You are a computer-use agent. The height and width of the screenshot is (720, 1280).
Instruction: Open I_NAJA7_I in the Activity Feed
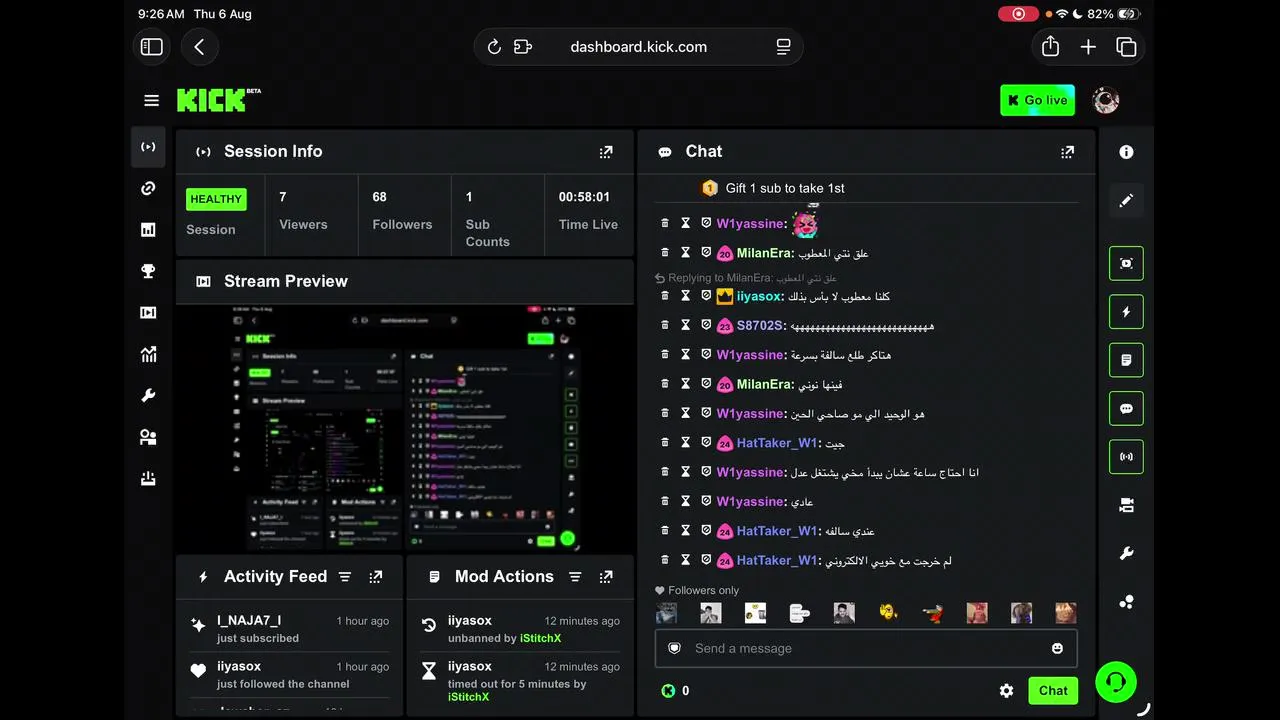pyautogui.click(x=249, y=621)
